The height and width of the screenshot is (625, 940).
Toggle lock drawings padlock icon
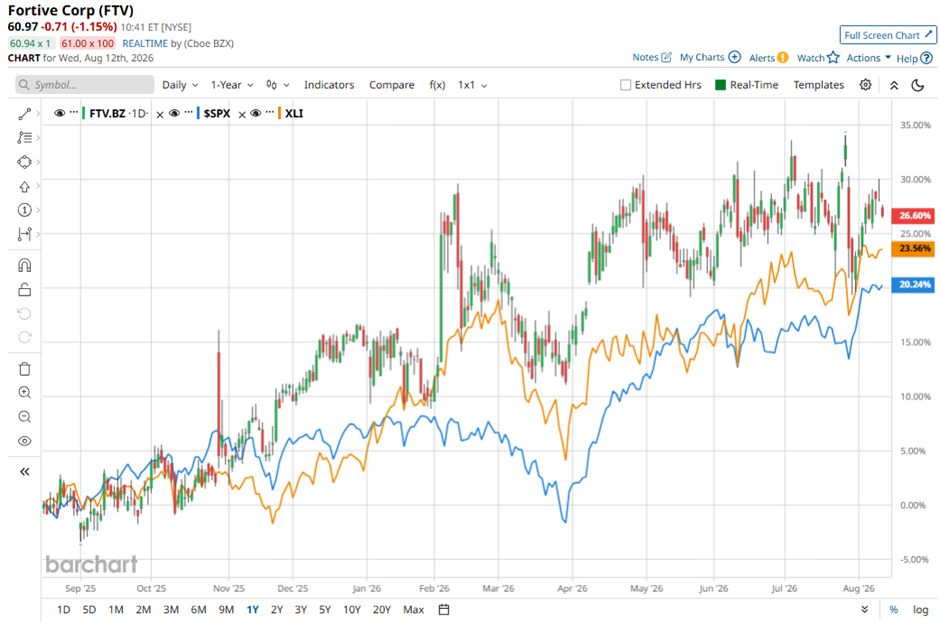[x=25, y=289]
